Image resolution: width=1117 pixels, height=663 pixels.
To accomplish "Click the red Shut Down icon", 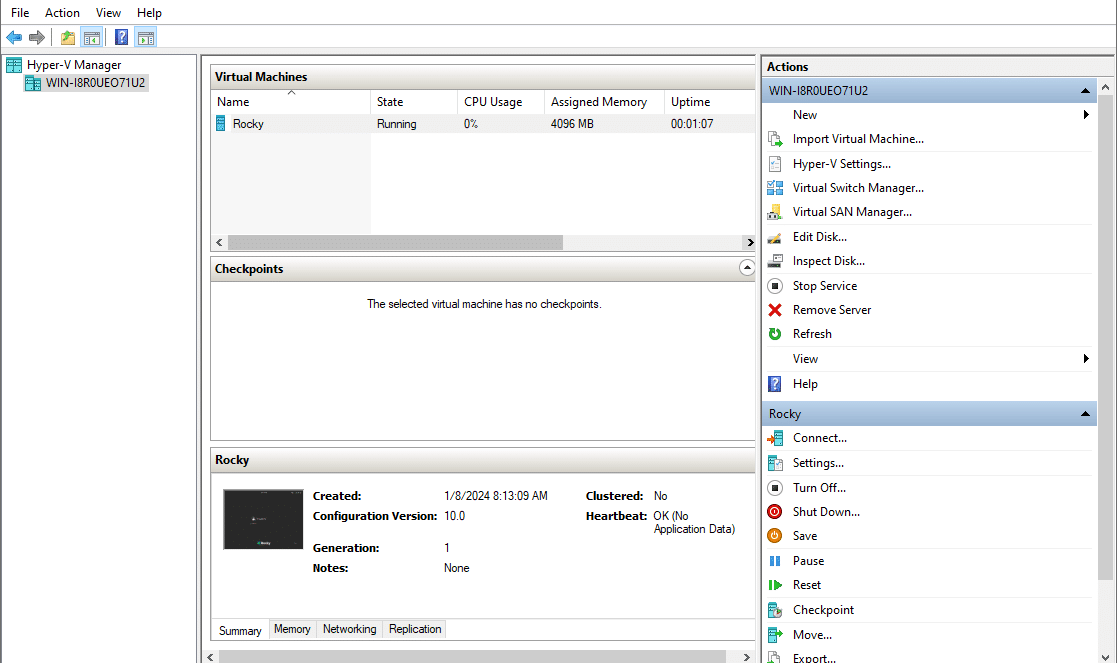I will (775, 512).
